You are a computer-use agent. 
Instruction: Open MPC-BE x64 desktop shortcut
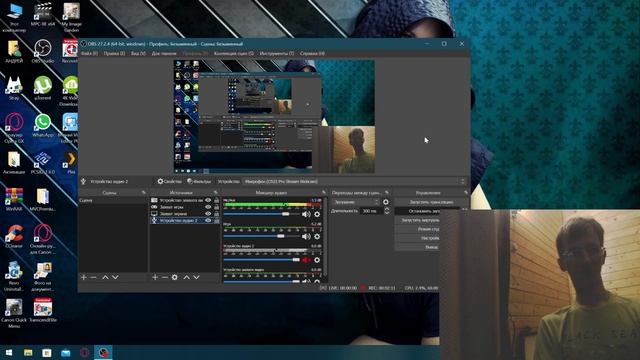coord(42,15)
